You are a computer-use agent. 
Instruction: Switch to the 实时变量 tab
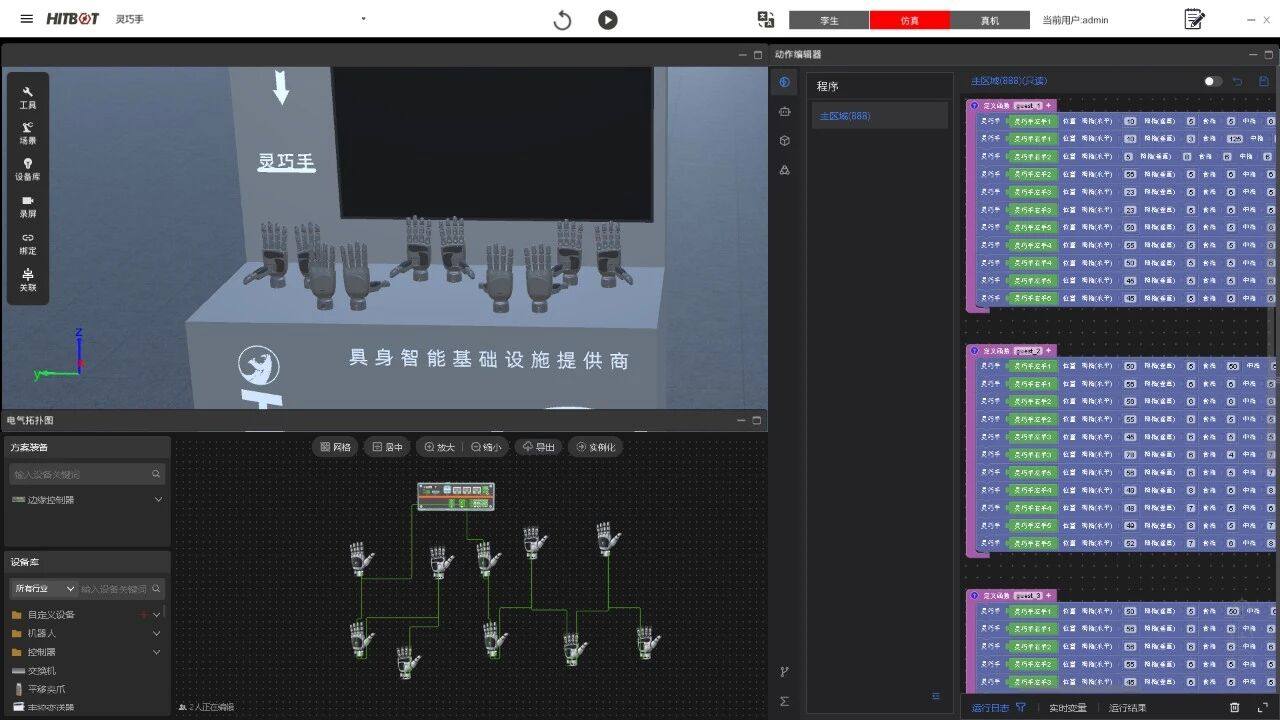click(1067, 707)
